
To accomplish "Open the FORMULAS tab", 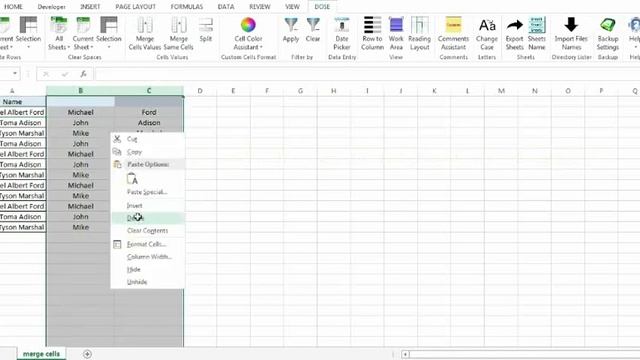I will (187, 7).
